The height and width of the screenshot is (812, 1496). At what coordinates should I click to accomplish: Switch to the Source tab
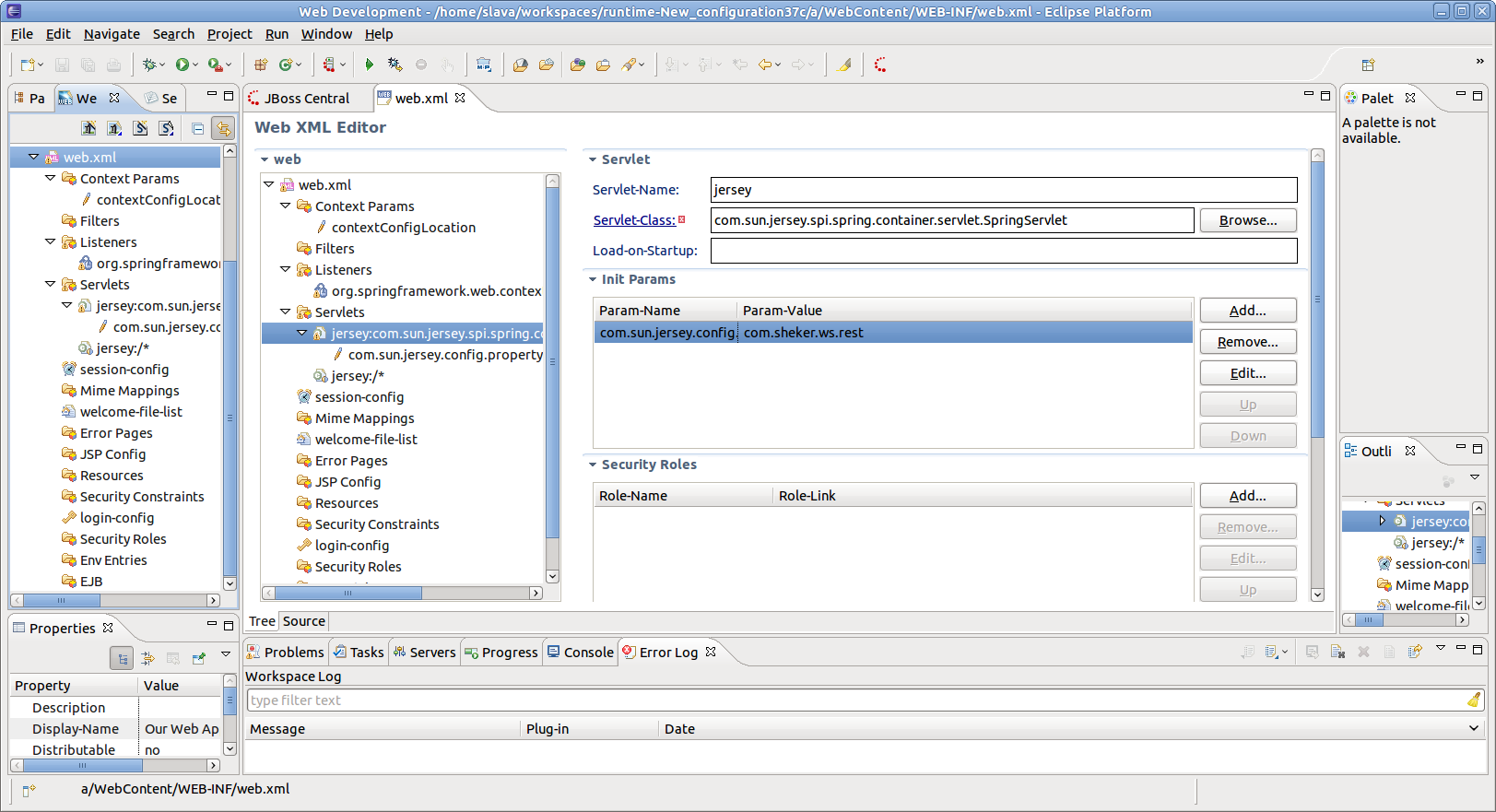click(x=303, y=621)
